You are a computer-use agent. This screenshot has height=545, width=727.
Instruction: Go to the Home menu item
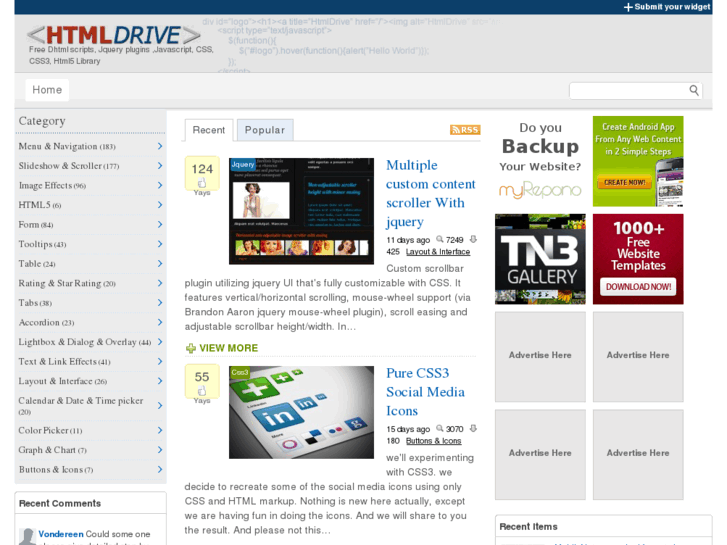pyautogui.click(x=47, y=90)
